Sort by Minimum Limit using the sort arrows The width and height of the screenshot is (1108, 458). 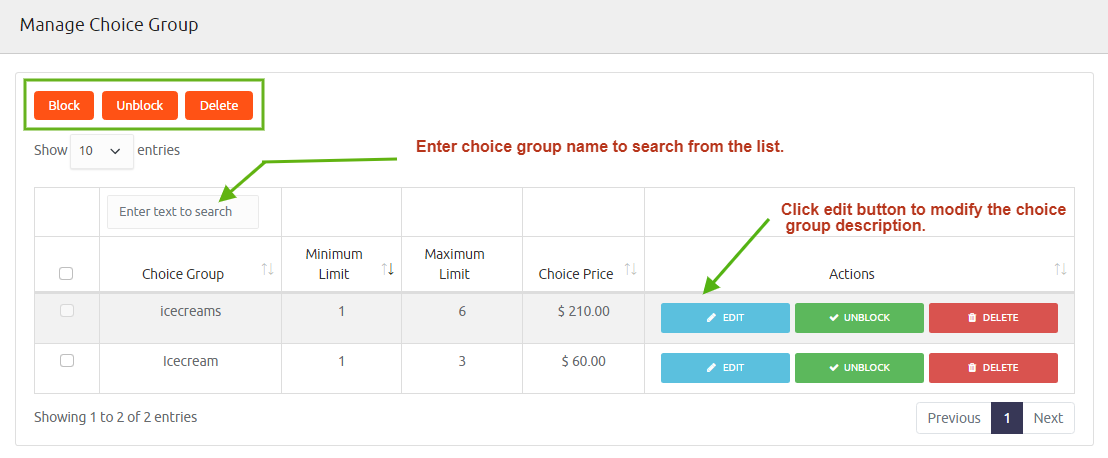click(x=388, y=269)
